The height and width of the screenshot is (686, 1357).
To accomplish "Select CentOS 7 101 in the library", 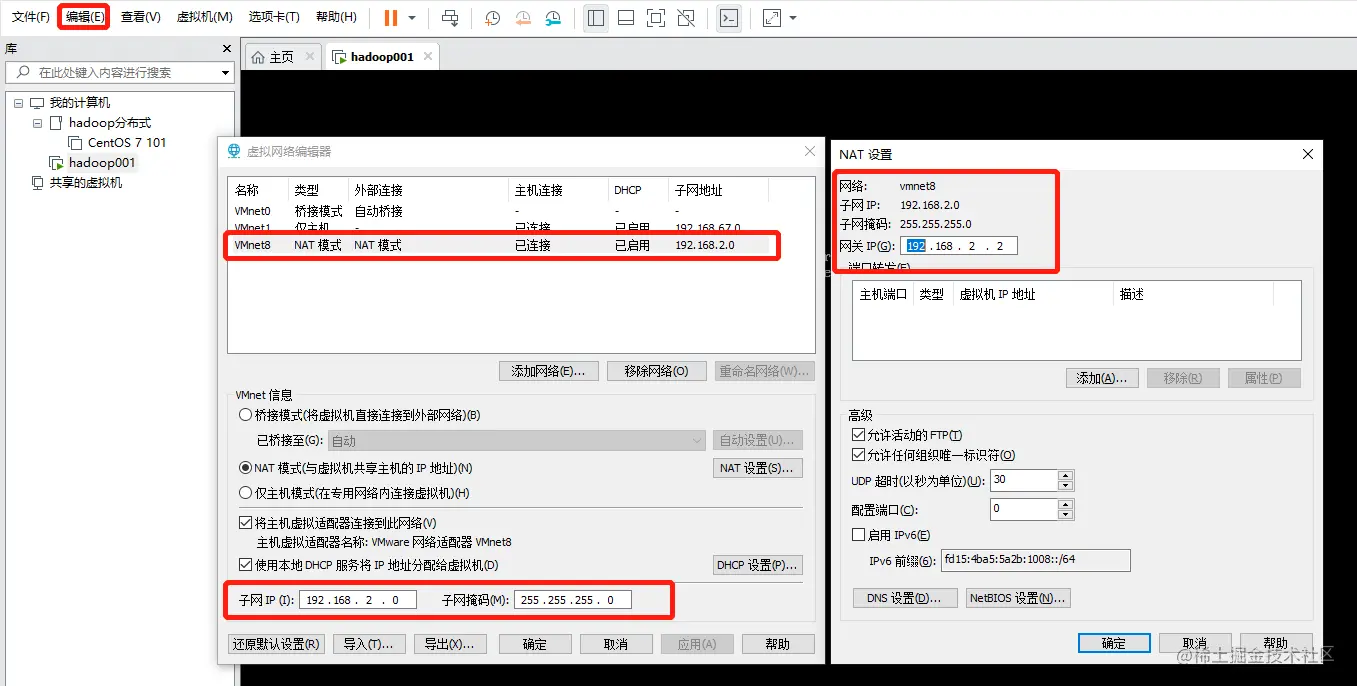I will (127, 143).
